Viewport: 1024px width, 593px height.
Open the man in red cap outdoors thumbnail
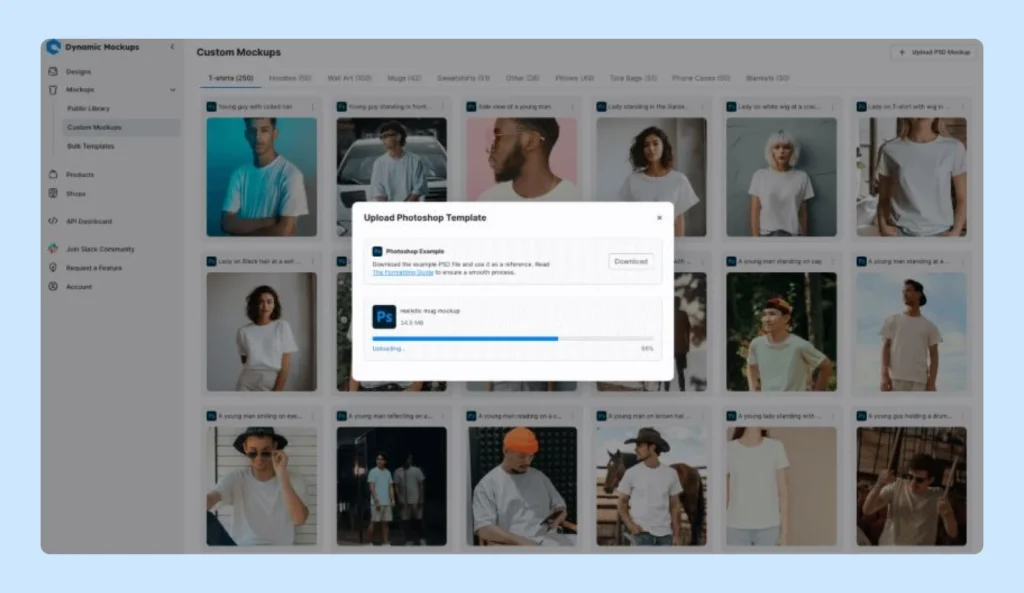[781, 332]
